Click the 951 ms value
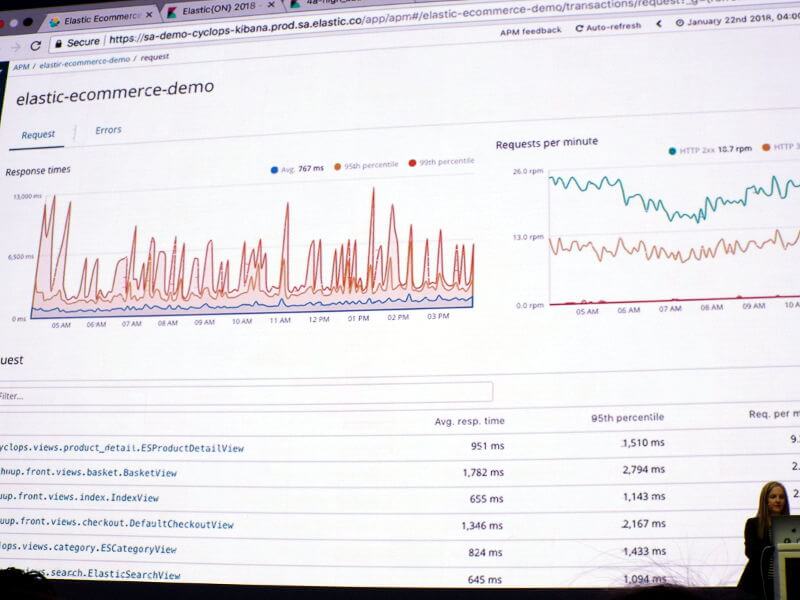This screenshot has height=600, width=800. coord(487,446)
